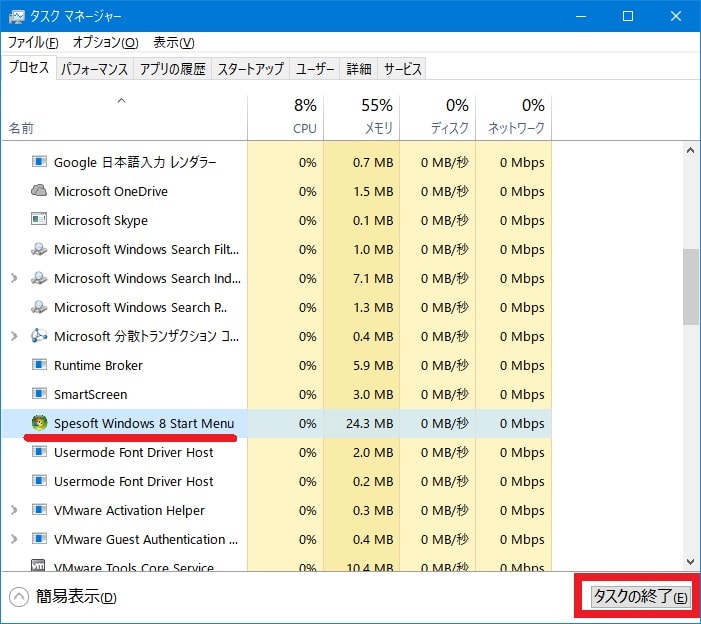This screenshot has width=701, height=624.
Task: Click the Microsoft Windows Search Filt... icon
Action: pyautogui.click(x=39, y=249)
